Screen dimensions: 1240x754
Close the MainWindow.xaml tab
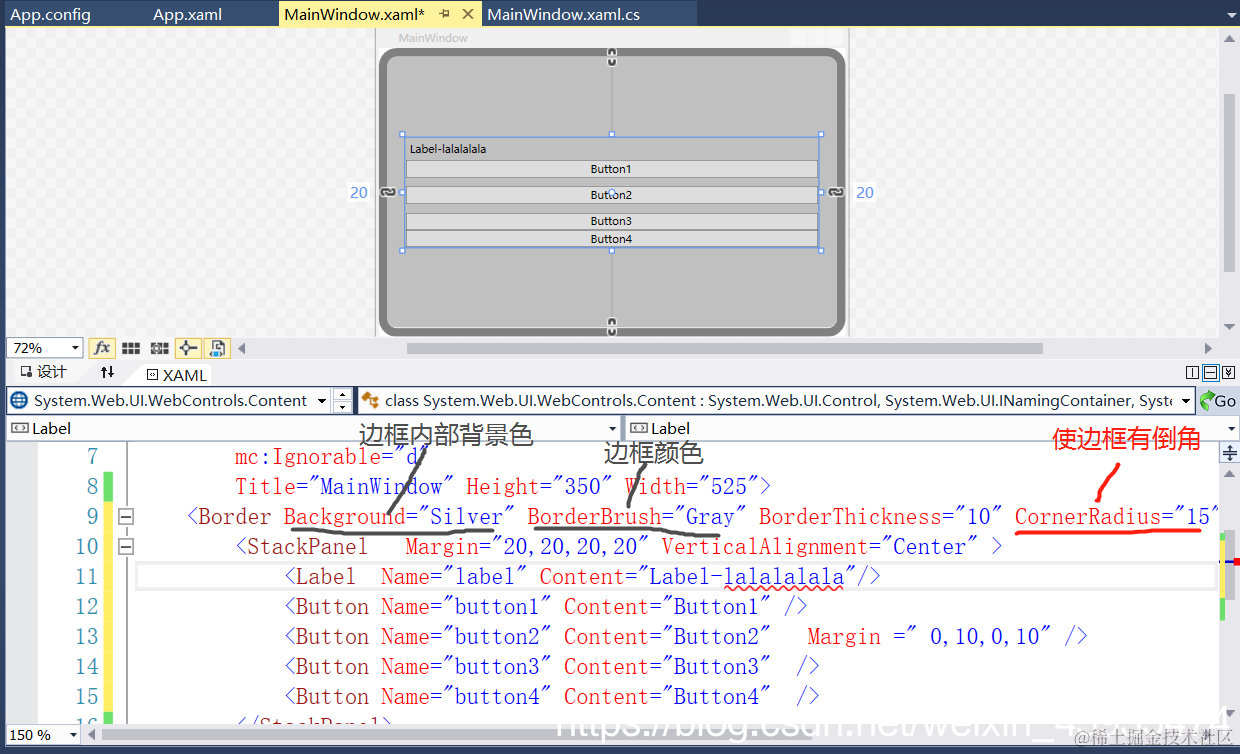tap(468, 14)
